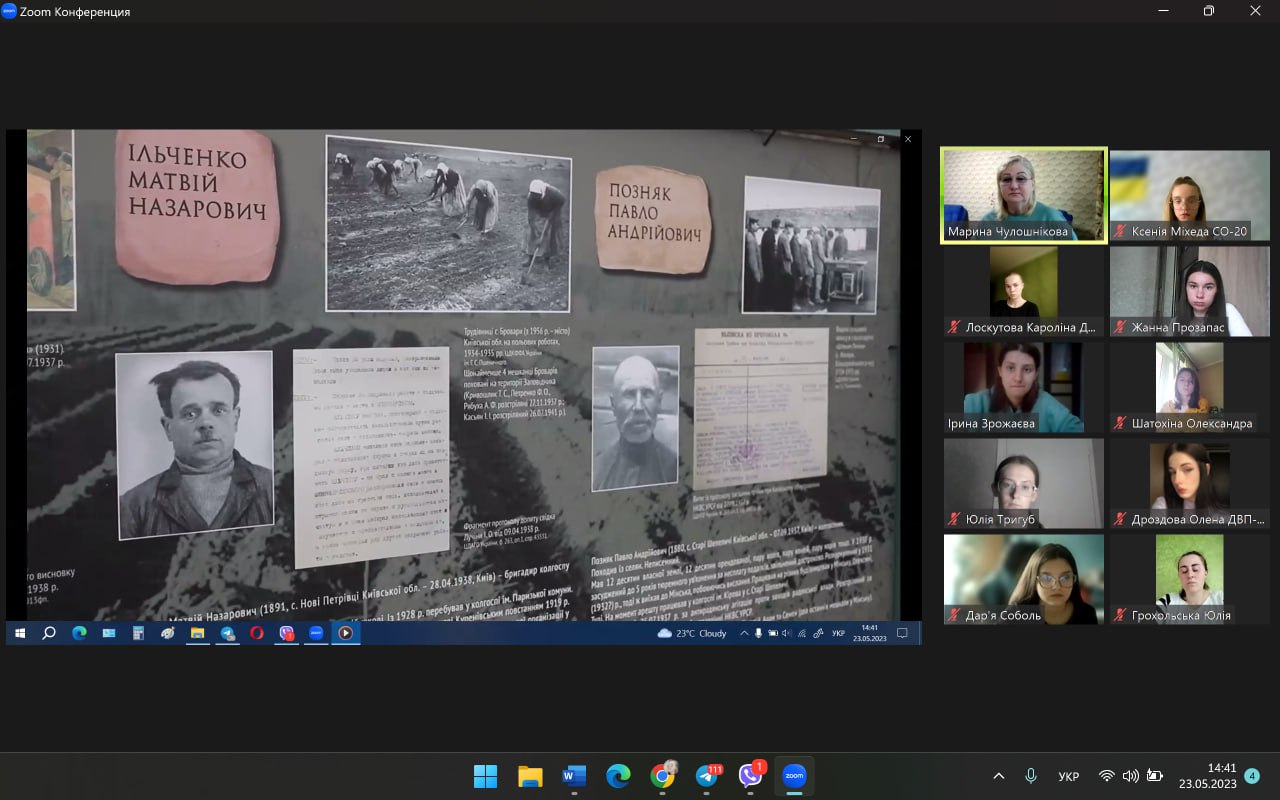Screen dimensions: 1280x800
Task: Select Ірина Зрожаєва's video tile
Action: coord(1024,387)
